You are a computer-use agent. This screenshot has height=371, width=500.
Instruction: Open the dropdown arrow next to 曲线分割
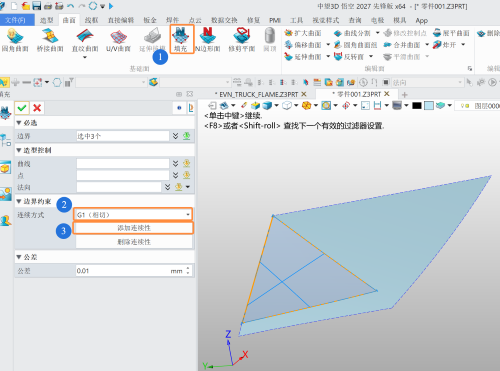[x=378, y=33]
